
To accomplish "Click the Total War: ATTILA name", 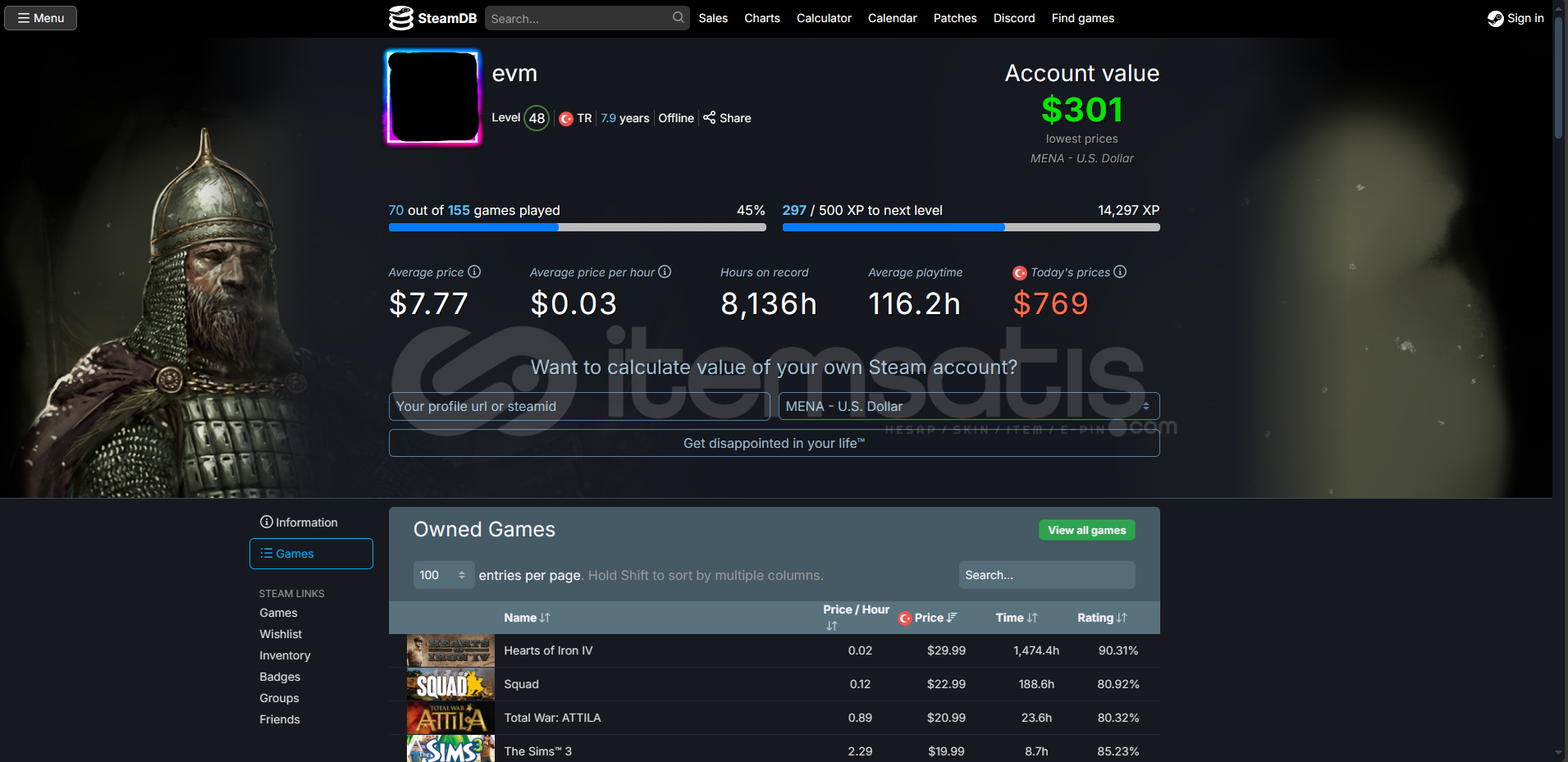I will [552, 718].
